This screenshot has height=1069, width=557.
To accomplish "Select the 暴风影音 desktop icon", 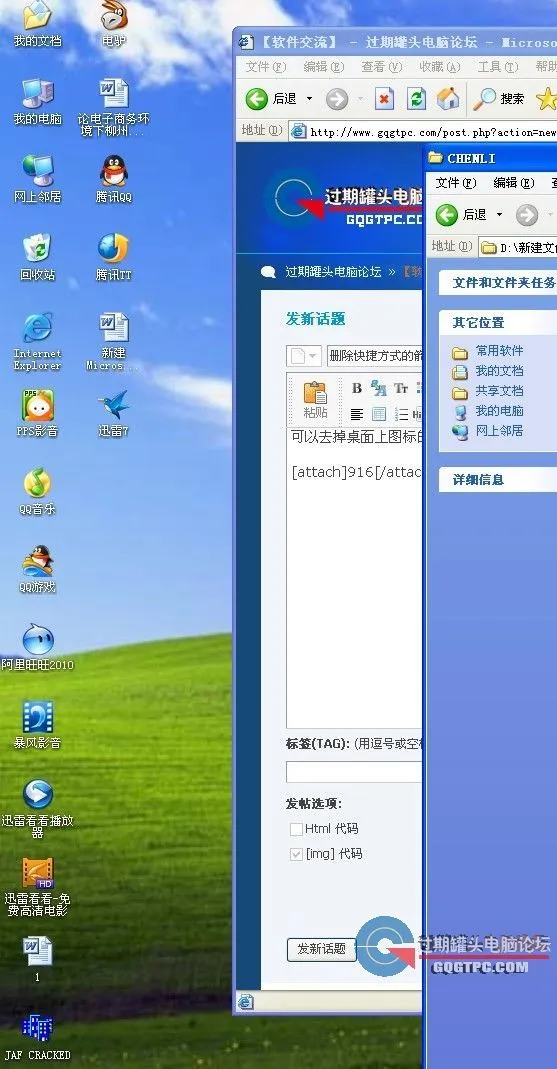I will (37, 725).
